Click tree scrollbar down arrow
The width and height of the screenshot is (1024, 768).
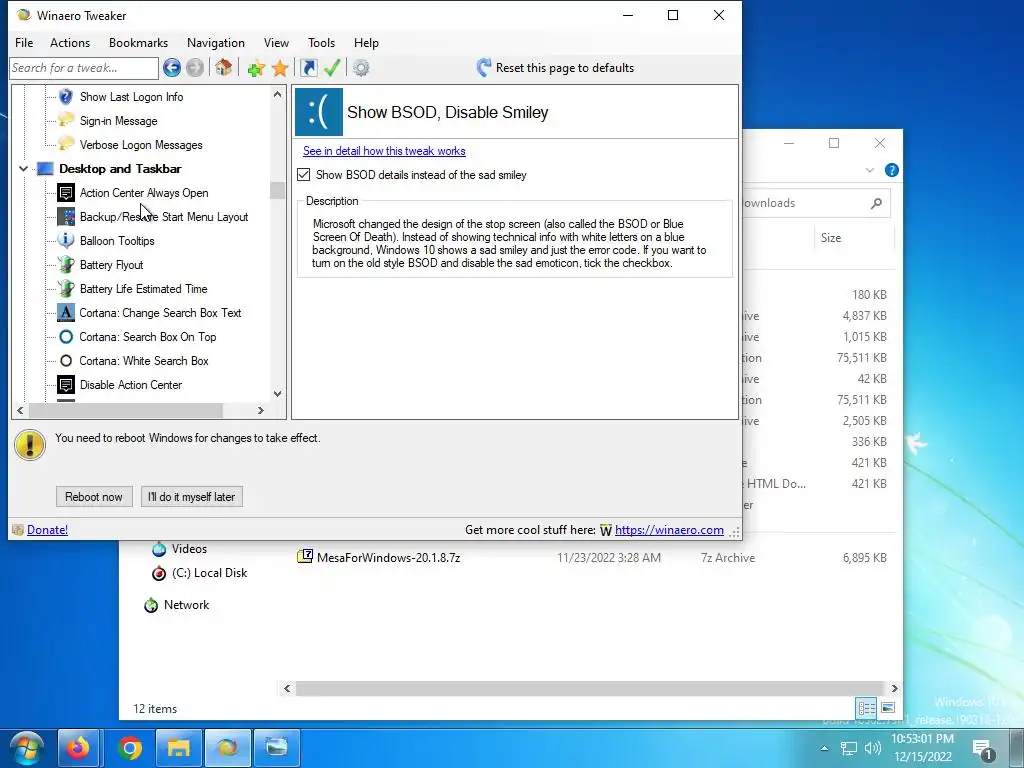[x=278, y=394]
